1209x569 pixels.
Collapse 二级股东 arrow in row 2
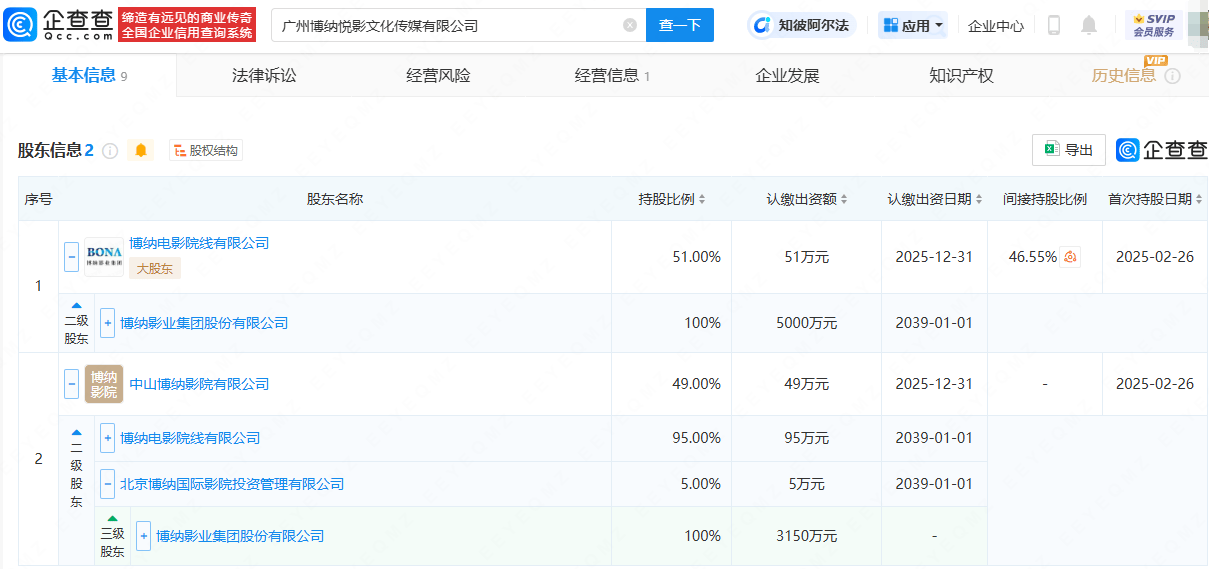point(76,432)
